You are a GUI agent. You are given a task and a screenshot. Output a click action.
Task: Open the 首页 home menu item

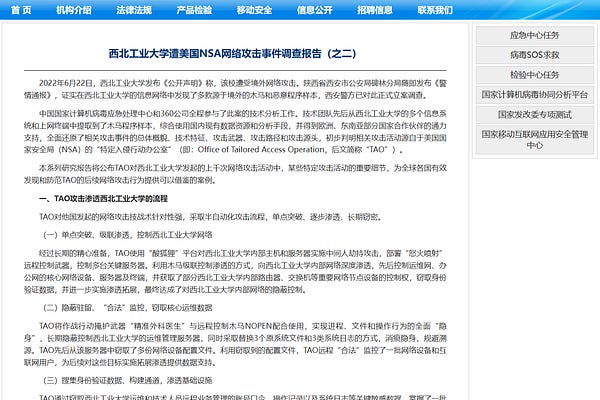coord(21,10)
